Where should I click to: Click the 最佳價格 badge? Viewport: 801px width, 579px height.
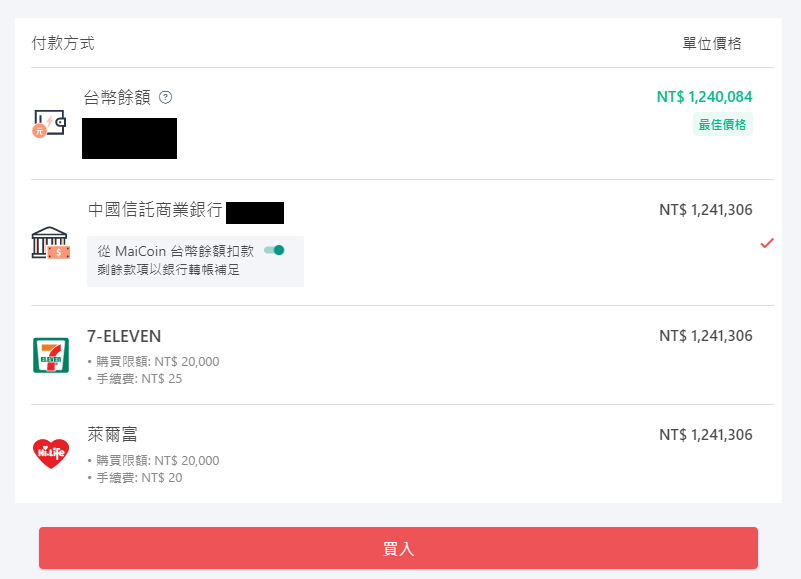coord(722,124)
